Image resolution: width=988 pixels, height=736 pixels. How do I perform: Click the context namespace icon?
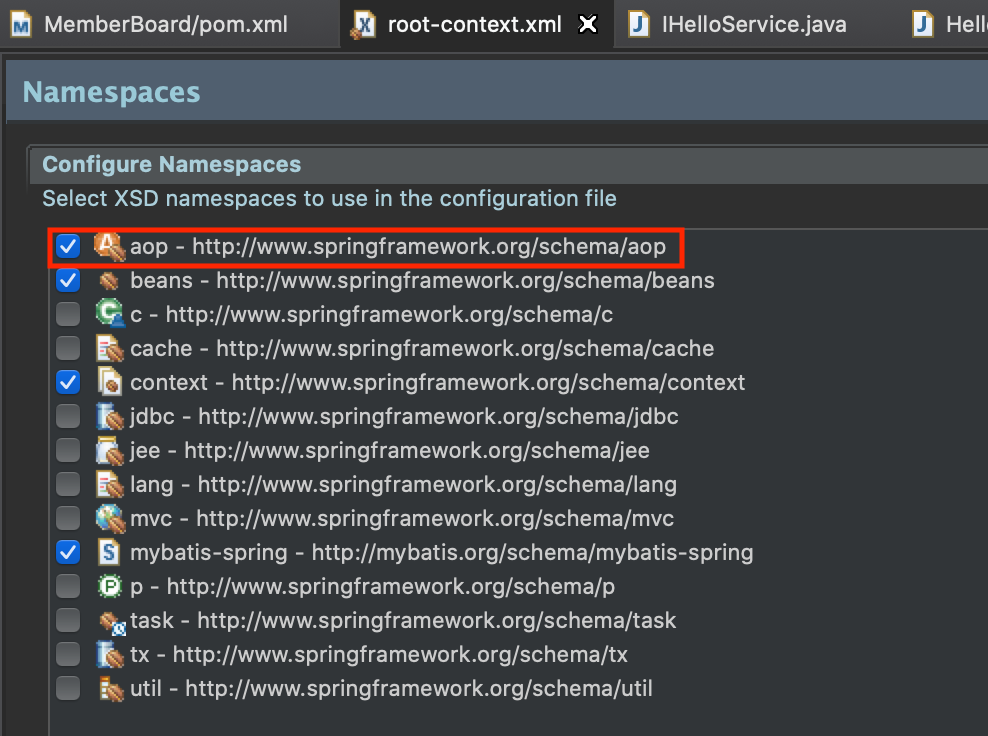pyautogui.click(x=110, y=382)
